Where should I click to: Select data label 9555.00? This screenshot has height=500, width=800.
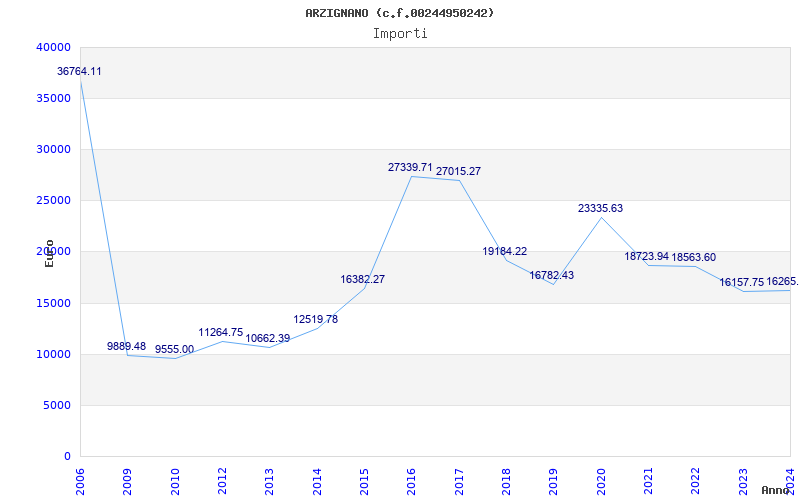coord(174,349)
